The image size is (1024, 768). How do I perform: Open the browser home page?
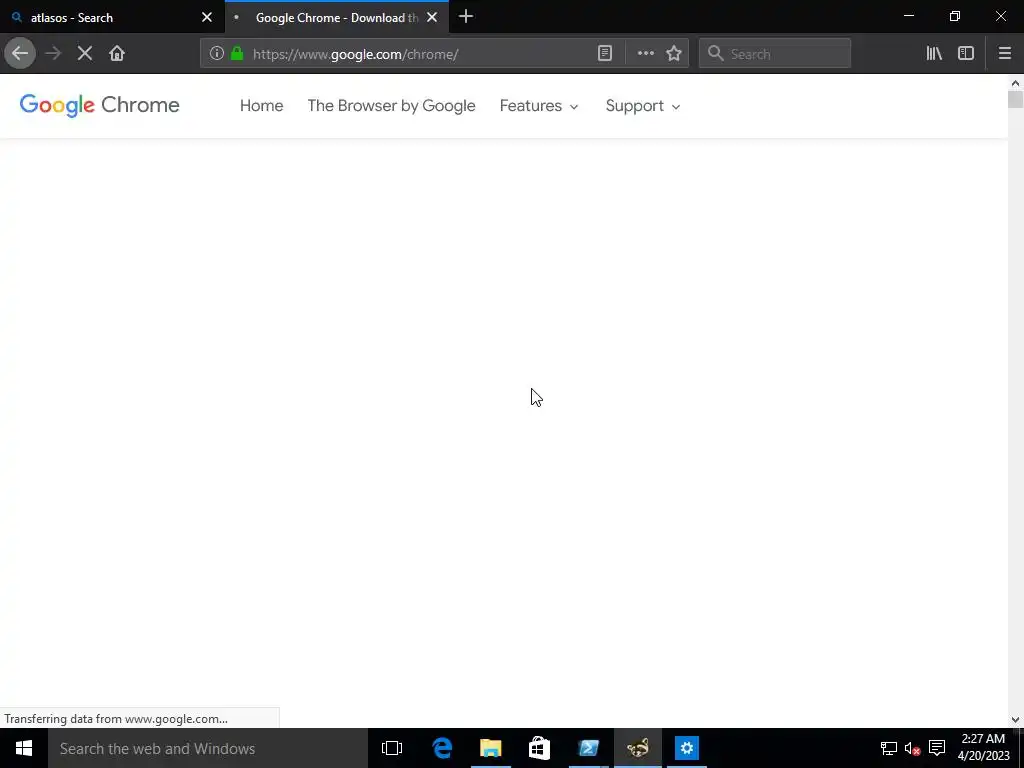[117, 54]
